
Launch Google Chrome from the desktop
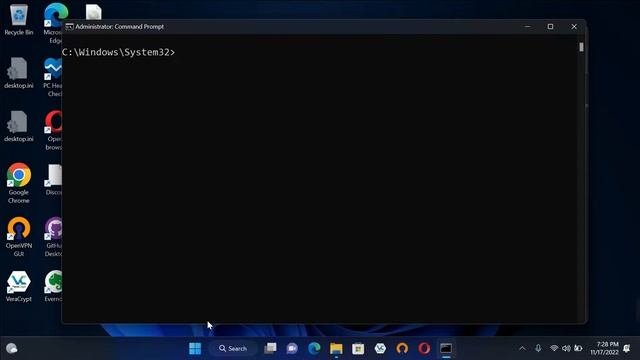[x=18, y=184]
